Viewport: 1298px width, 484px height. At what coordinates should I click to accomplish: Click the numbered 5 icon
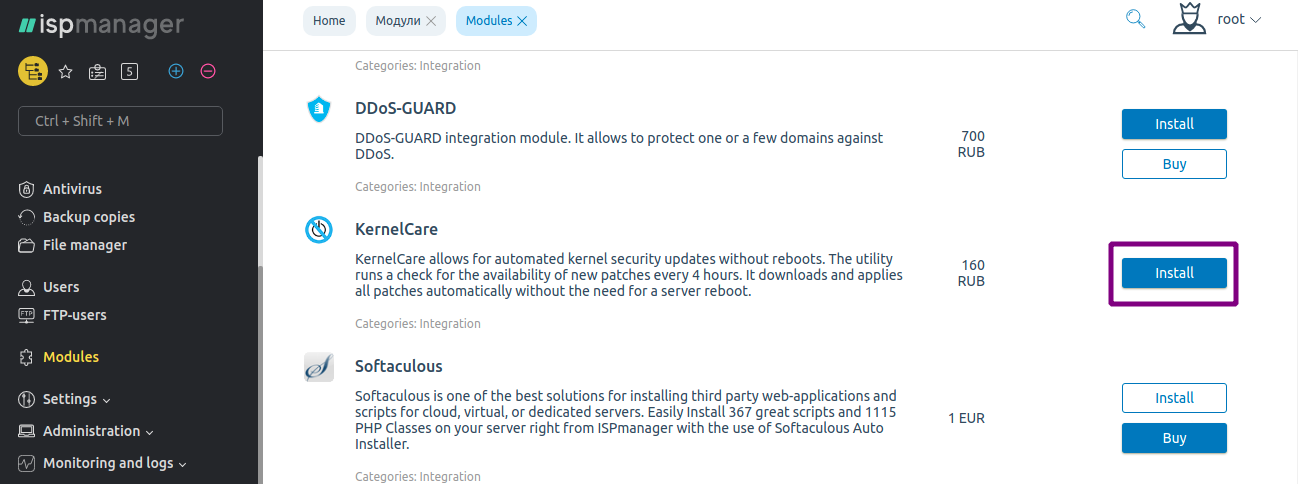pyautogui.click(x=129, y=71)
